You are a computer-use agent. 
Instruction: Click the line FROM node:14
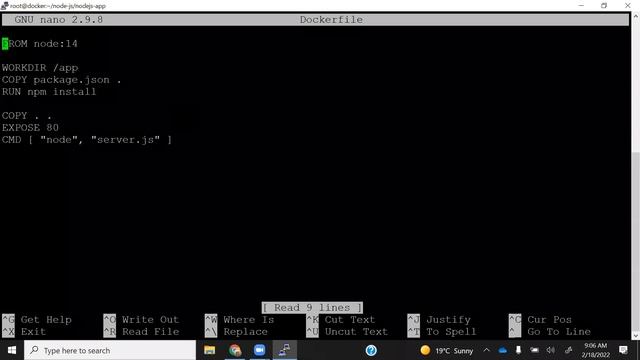[40, 44]
